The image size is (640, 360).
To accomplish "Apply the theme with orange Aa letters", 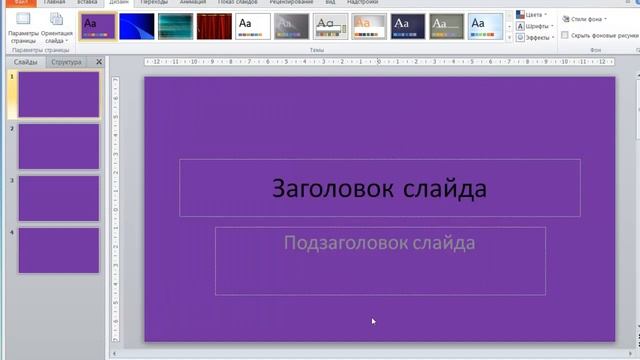I will 369,26.
